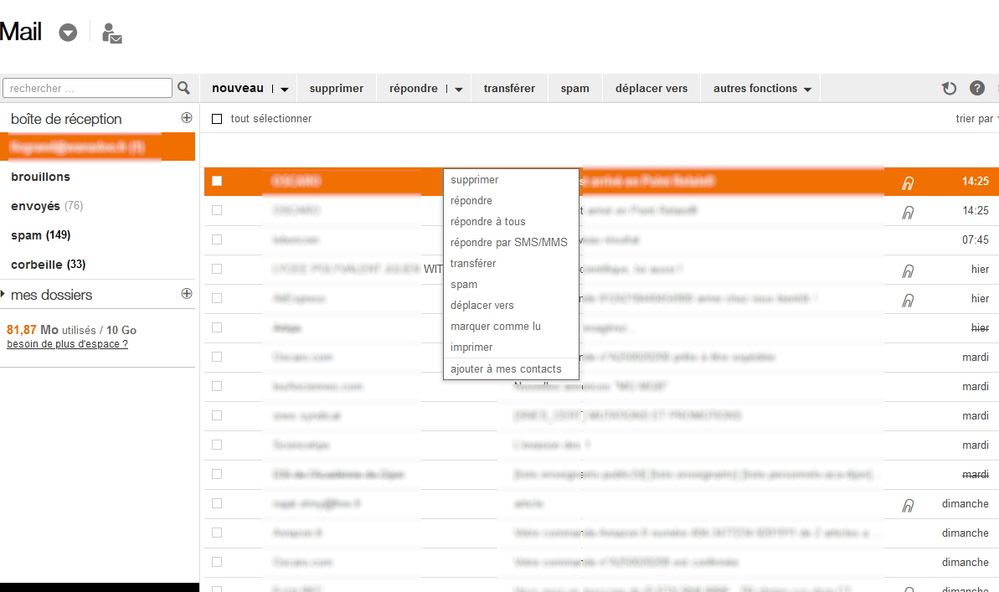The width and height of the screenshot is (999, 592).
Task: Click plus icon beside mes dossiers
Action: point(187,293)
